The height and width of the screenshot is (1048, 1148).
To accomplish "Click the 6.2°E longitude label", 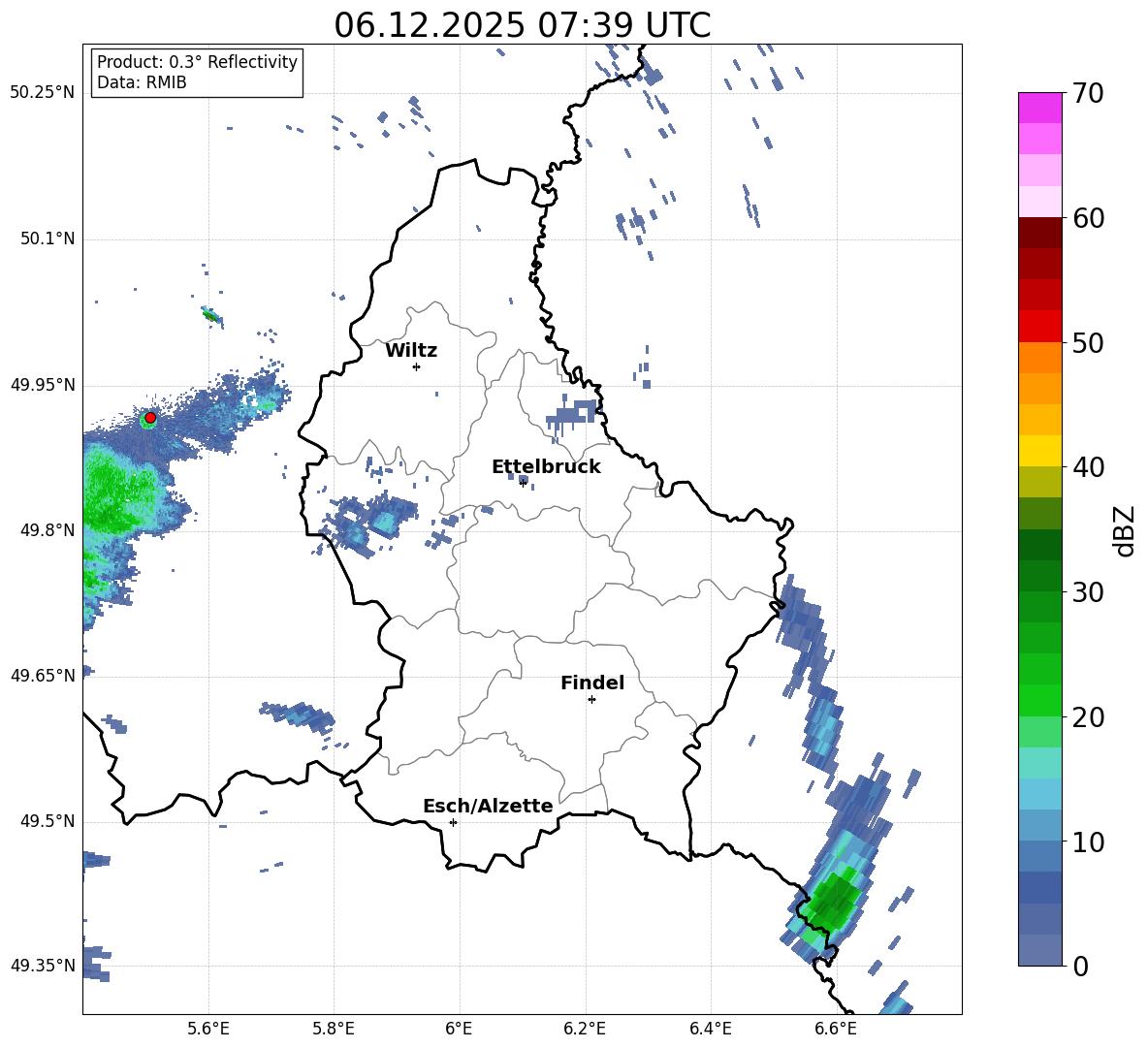I will coord(585,1029).
